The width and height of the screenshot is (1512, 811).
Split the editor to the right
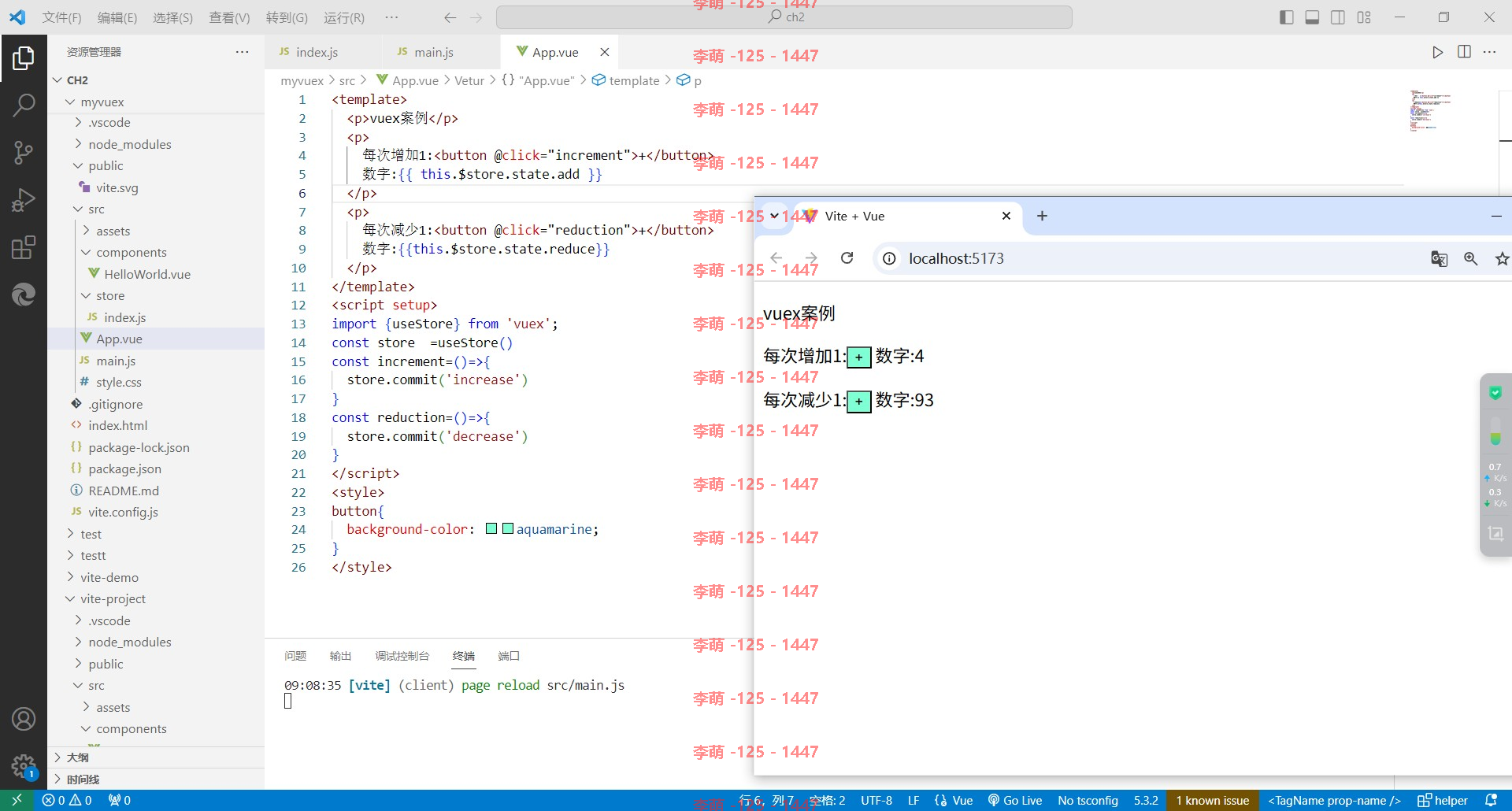1464,52
